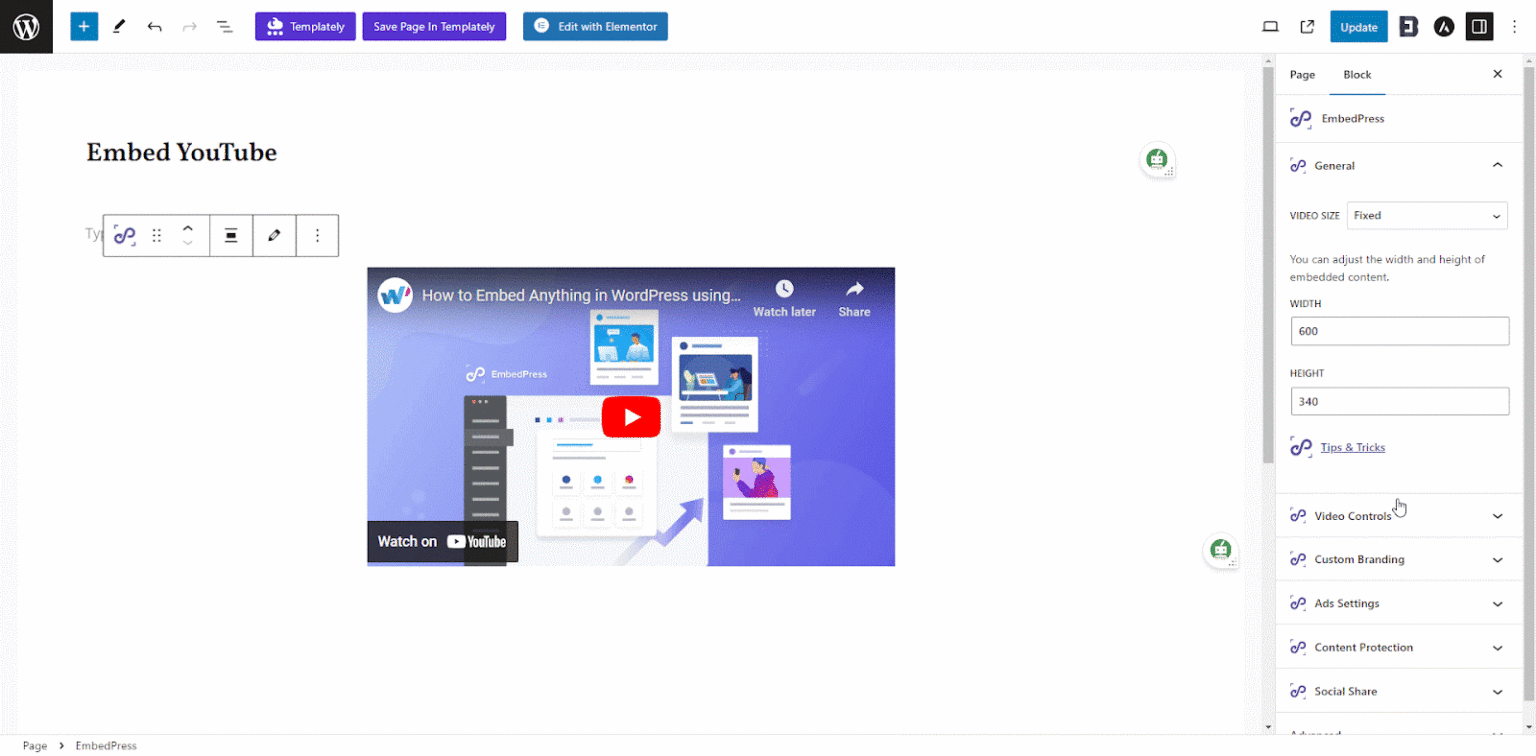Open the block inserter with the plus icon
This screenshot has width=1536, height=756.
tap(84, 26)
